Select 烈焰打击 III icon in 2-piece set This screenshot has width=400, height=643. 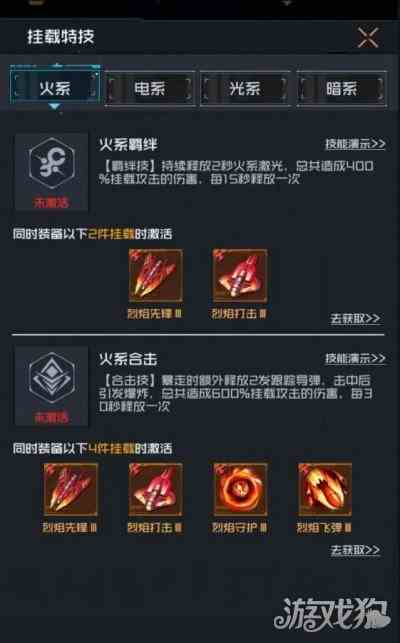coord(240,276)
